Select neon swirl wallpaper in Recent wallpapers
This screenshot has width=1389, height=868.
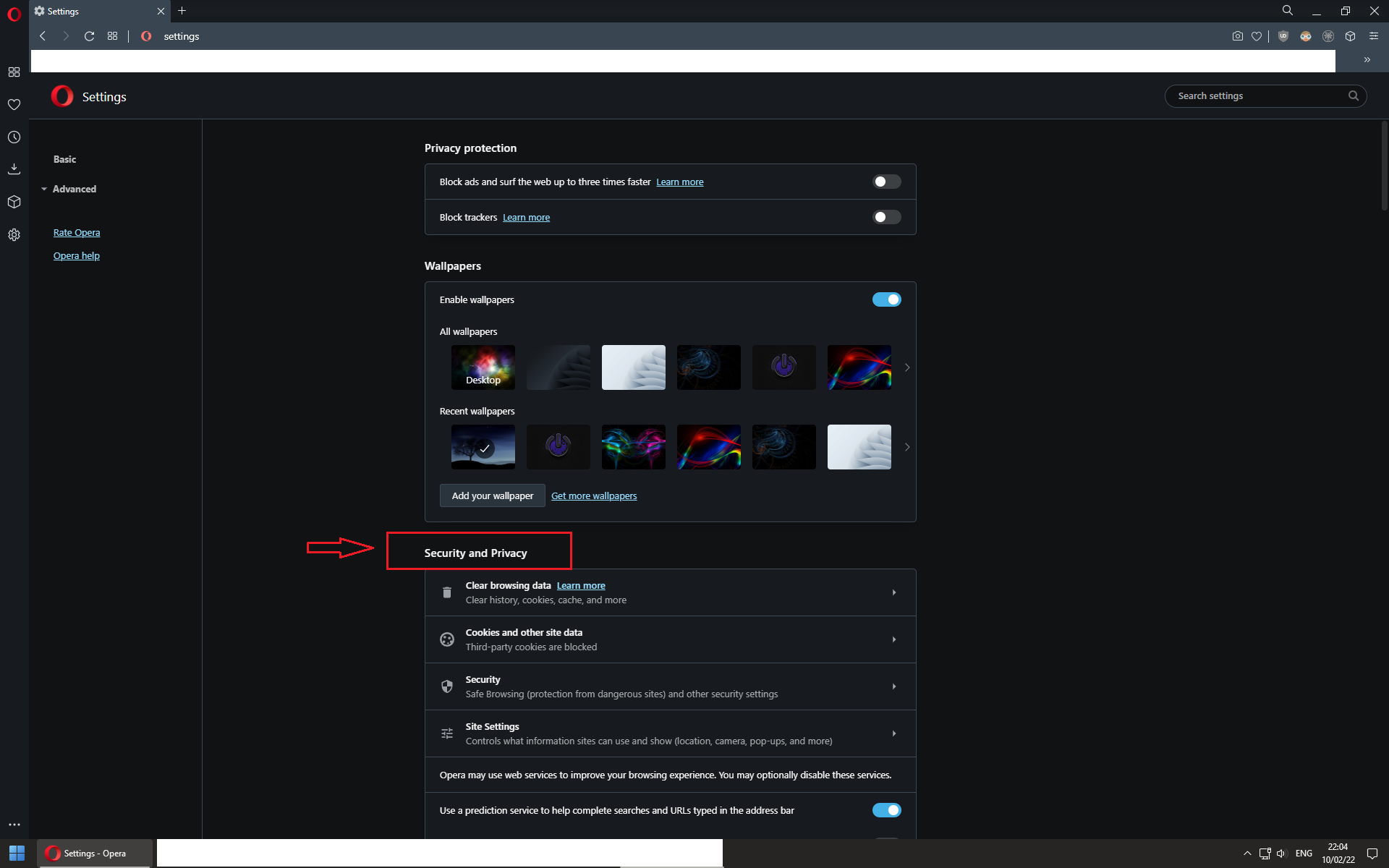click(633, 447)
